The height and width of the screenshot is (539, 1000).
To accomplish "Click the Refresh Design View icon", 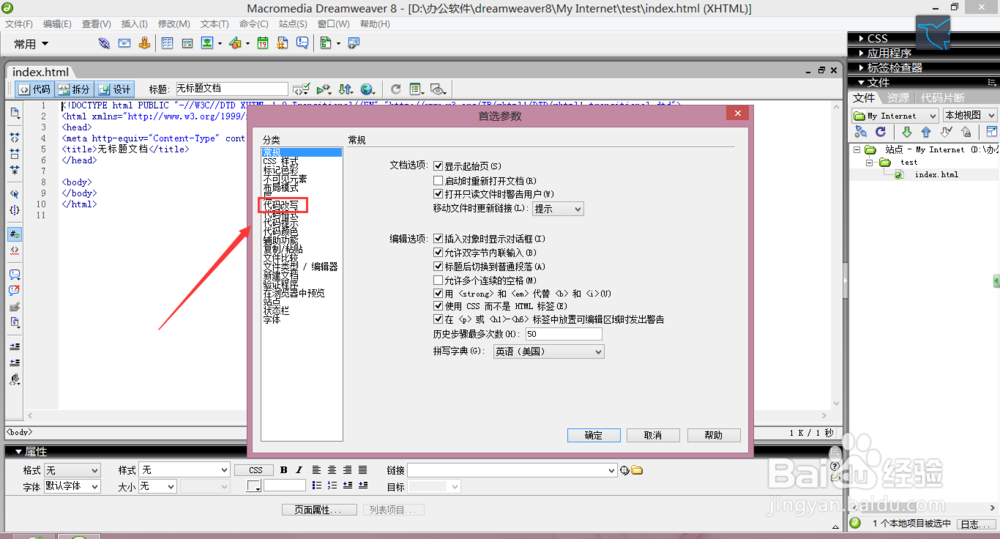I will (x=395, y=89).
